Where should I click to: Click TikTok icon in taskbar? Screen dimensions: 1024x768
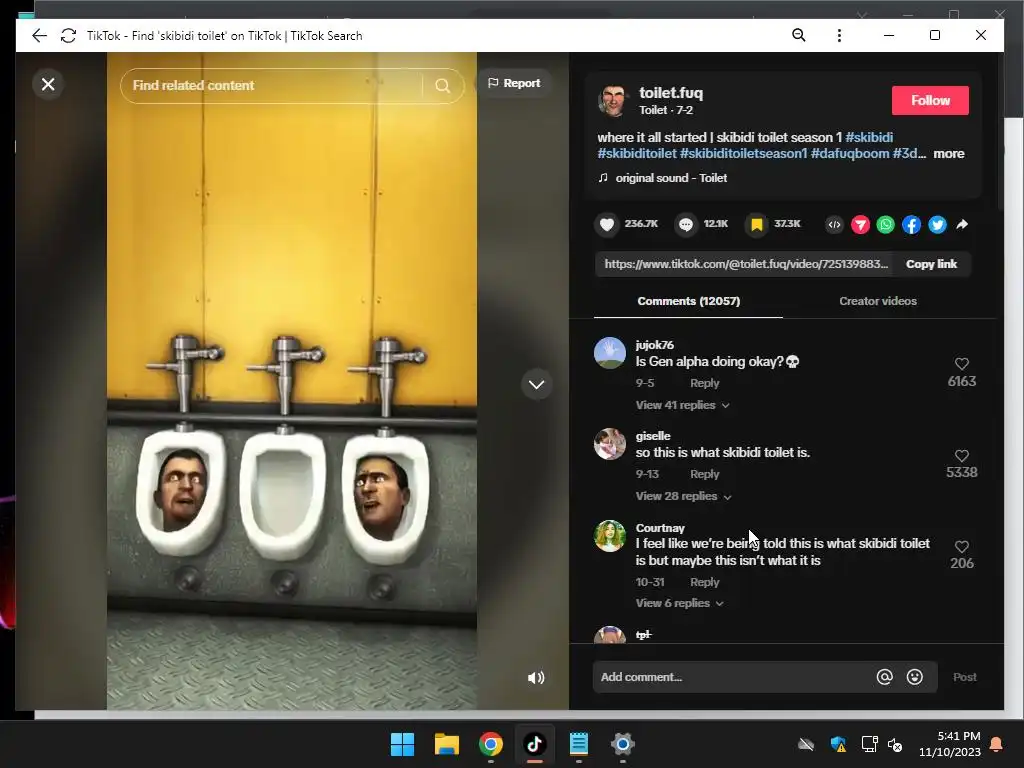tap(534, 744)
